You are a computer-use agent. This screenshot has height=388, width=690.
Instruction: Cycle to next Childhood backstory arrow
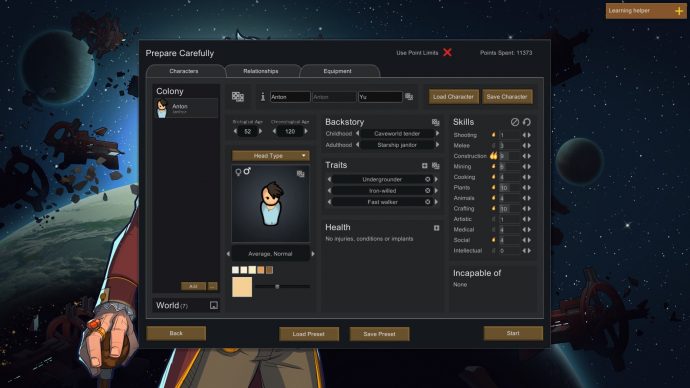[x=437, y=133]
